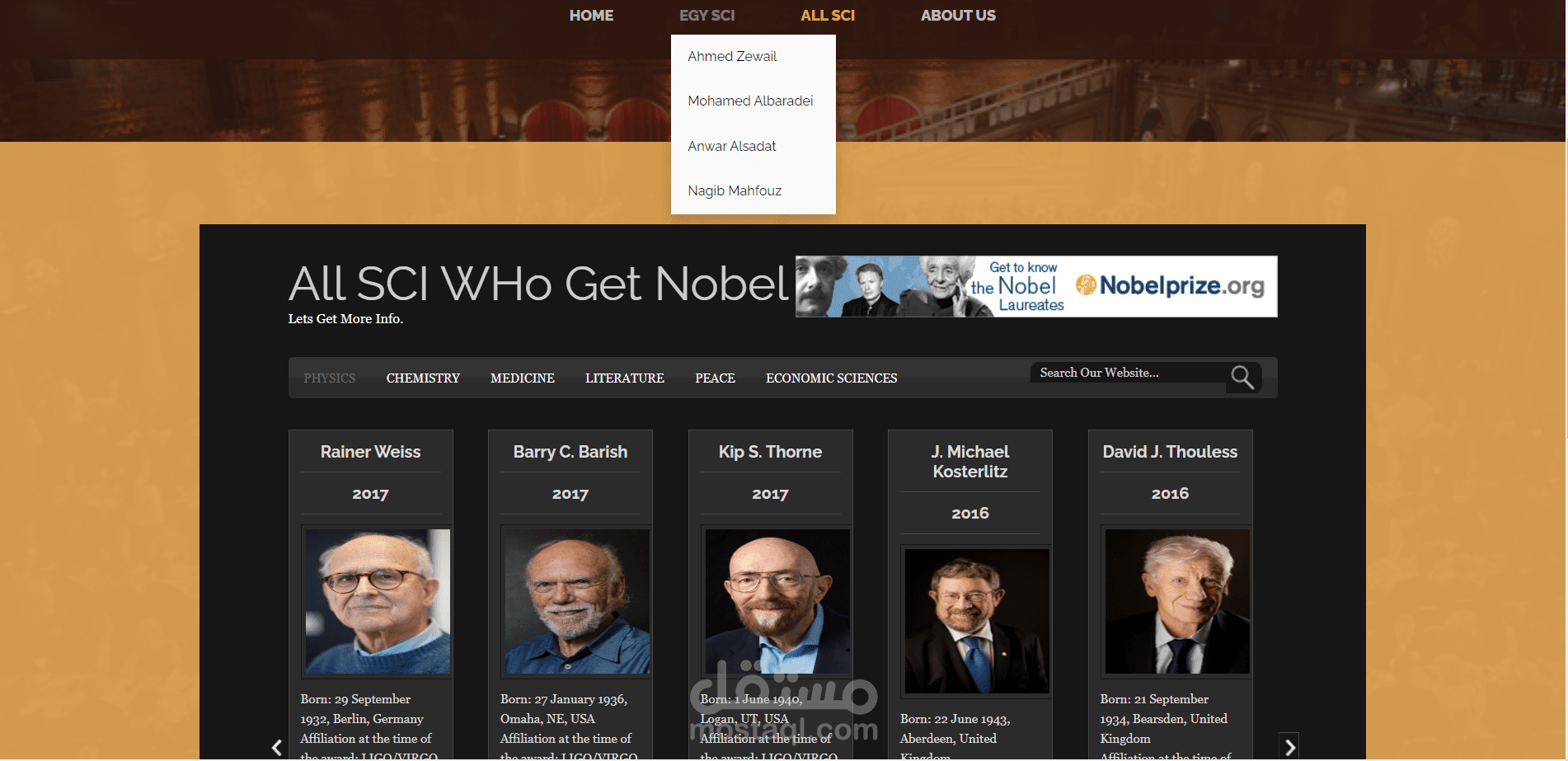The height and width of the screenshot is (761, 1568).
Task: Click the search magnifier icon
Action: tap(1242, 378)
